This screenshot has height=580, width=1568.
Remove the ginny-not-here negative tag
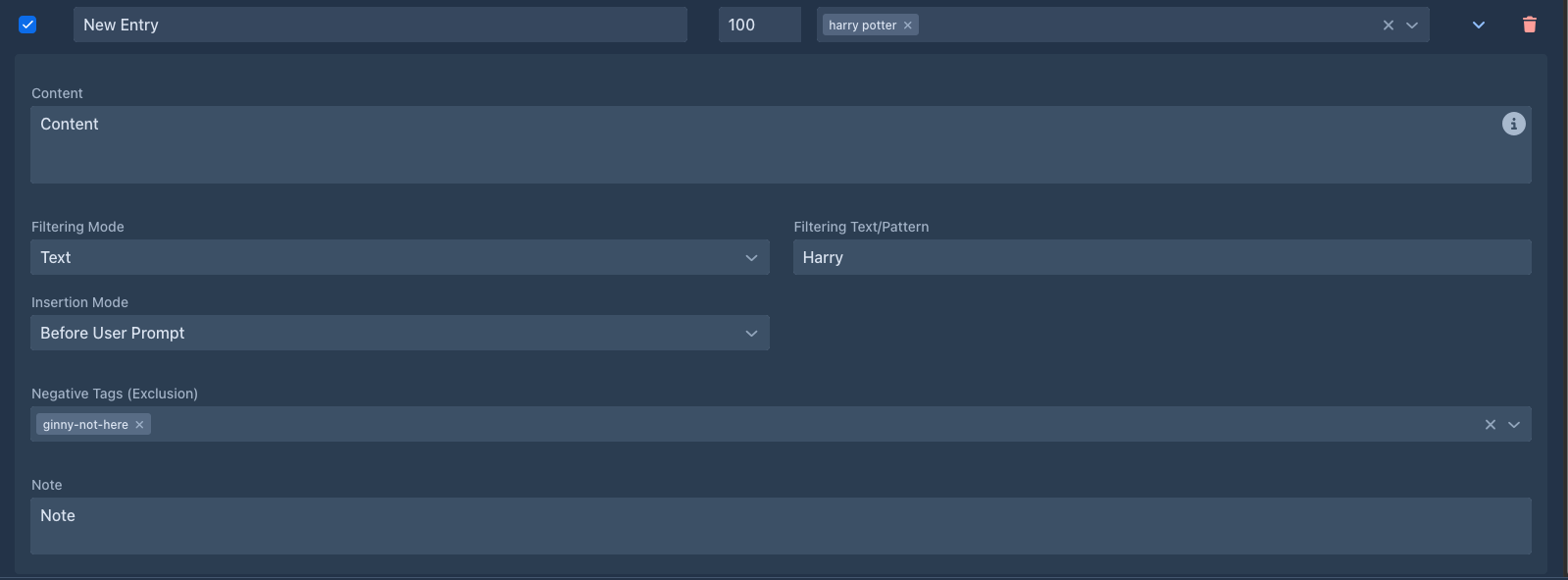(x=139, y=425)
